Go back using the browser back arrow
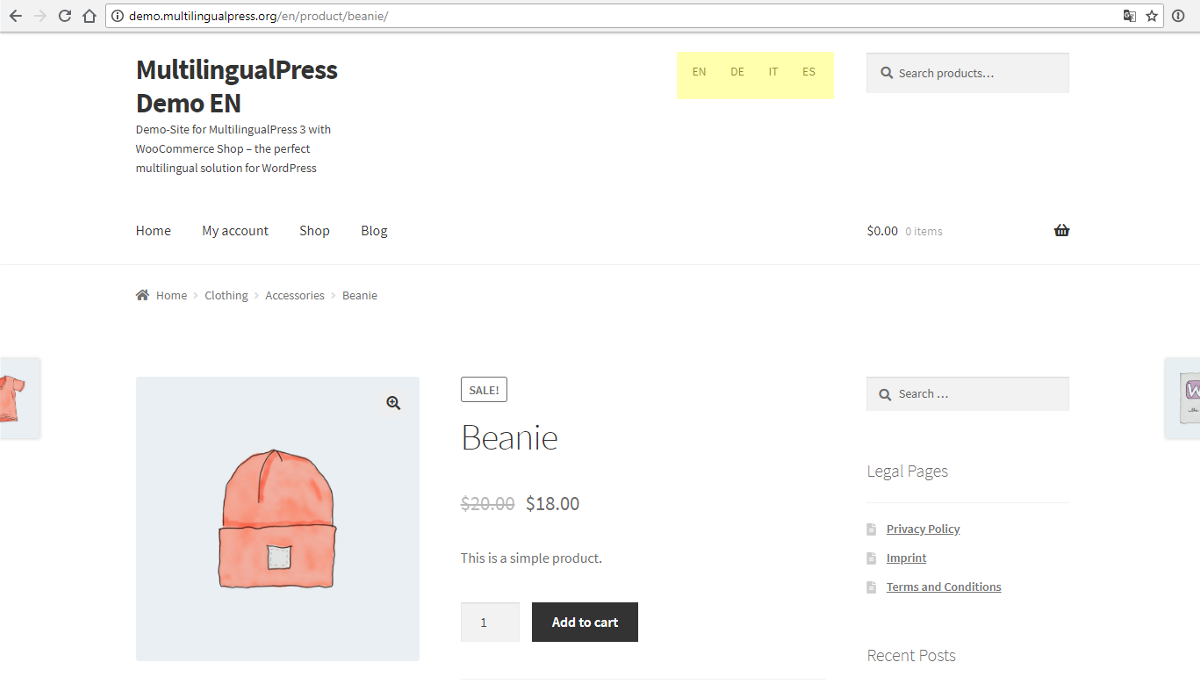The width and height of the screenshot is (1200, 684). coord(15,16)
